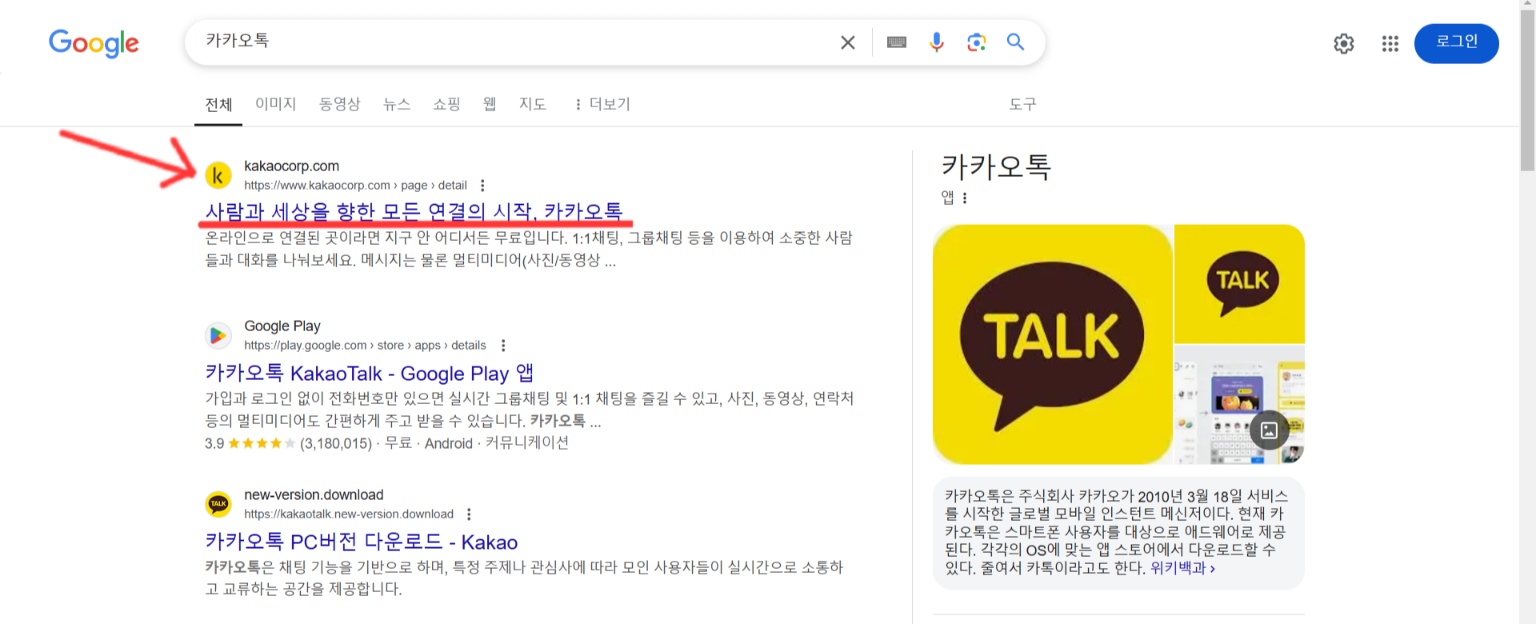
Task: Click the new-version.download favicon
Action: [x=218, y=504]
